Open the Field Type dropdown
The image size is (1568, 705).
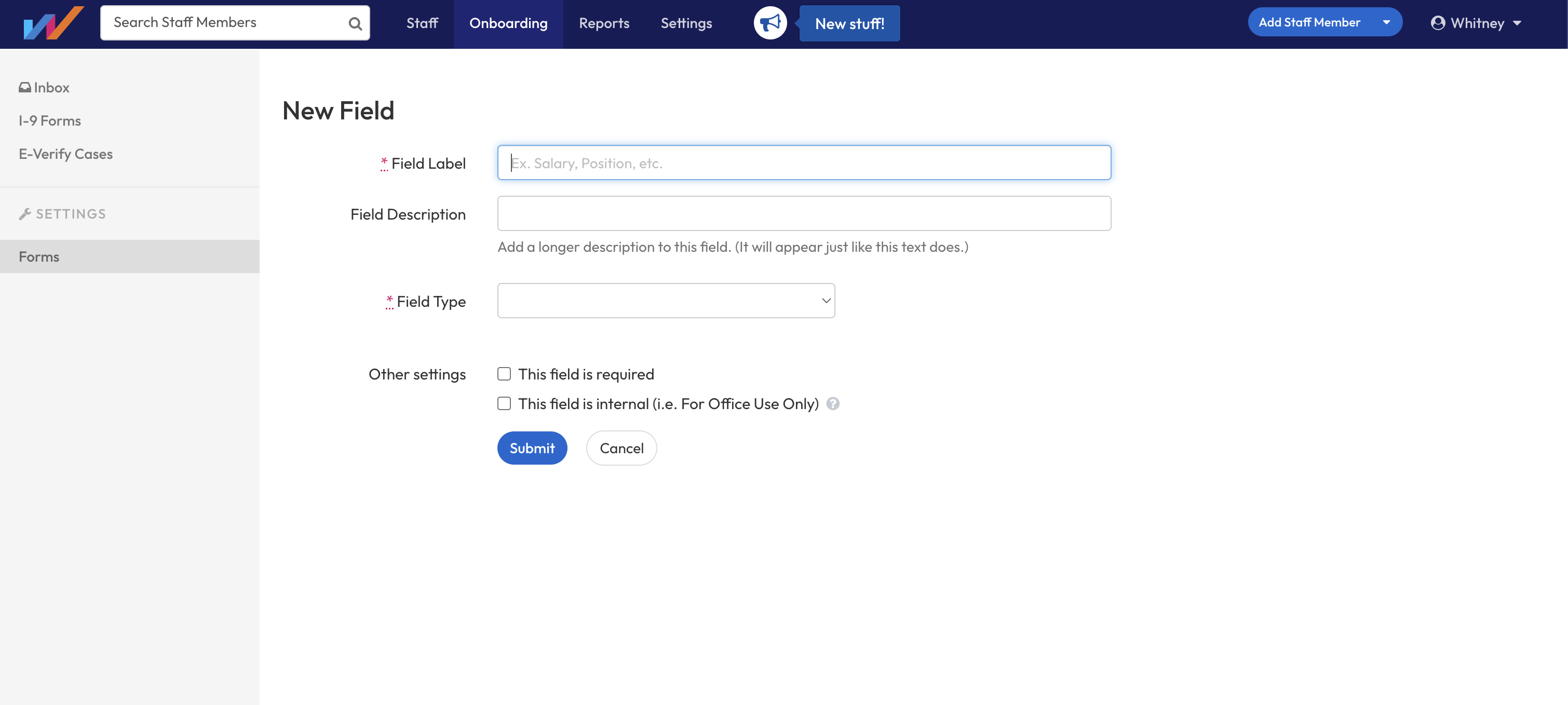(666, 300)
